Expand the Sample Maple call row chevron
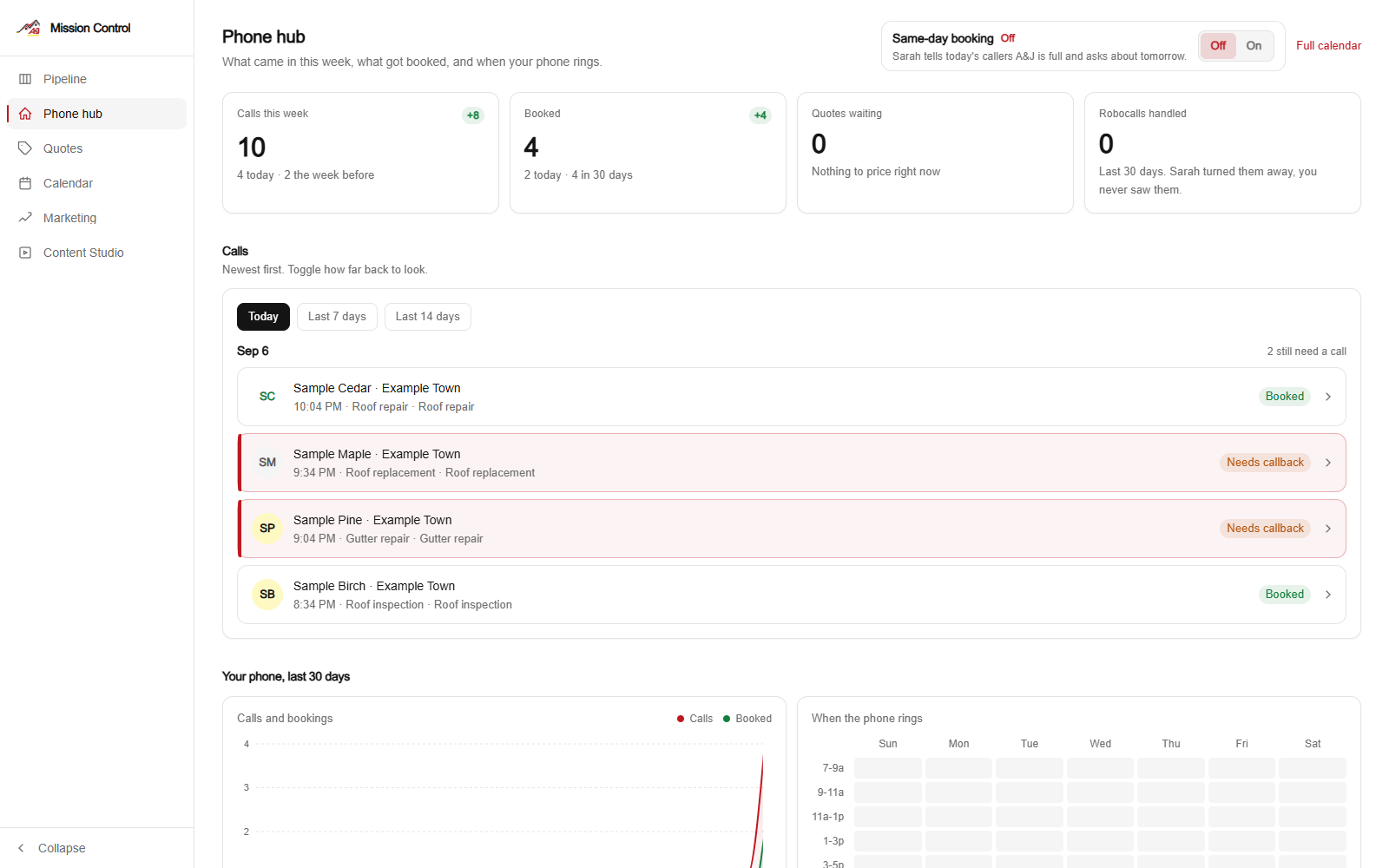 (1328, 463)
